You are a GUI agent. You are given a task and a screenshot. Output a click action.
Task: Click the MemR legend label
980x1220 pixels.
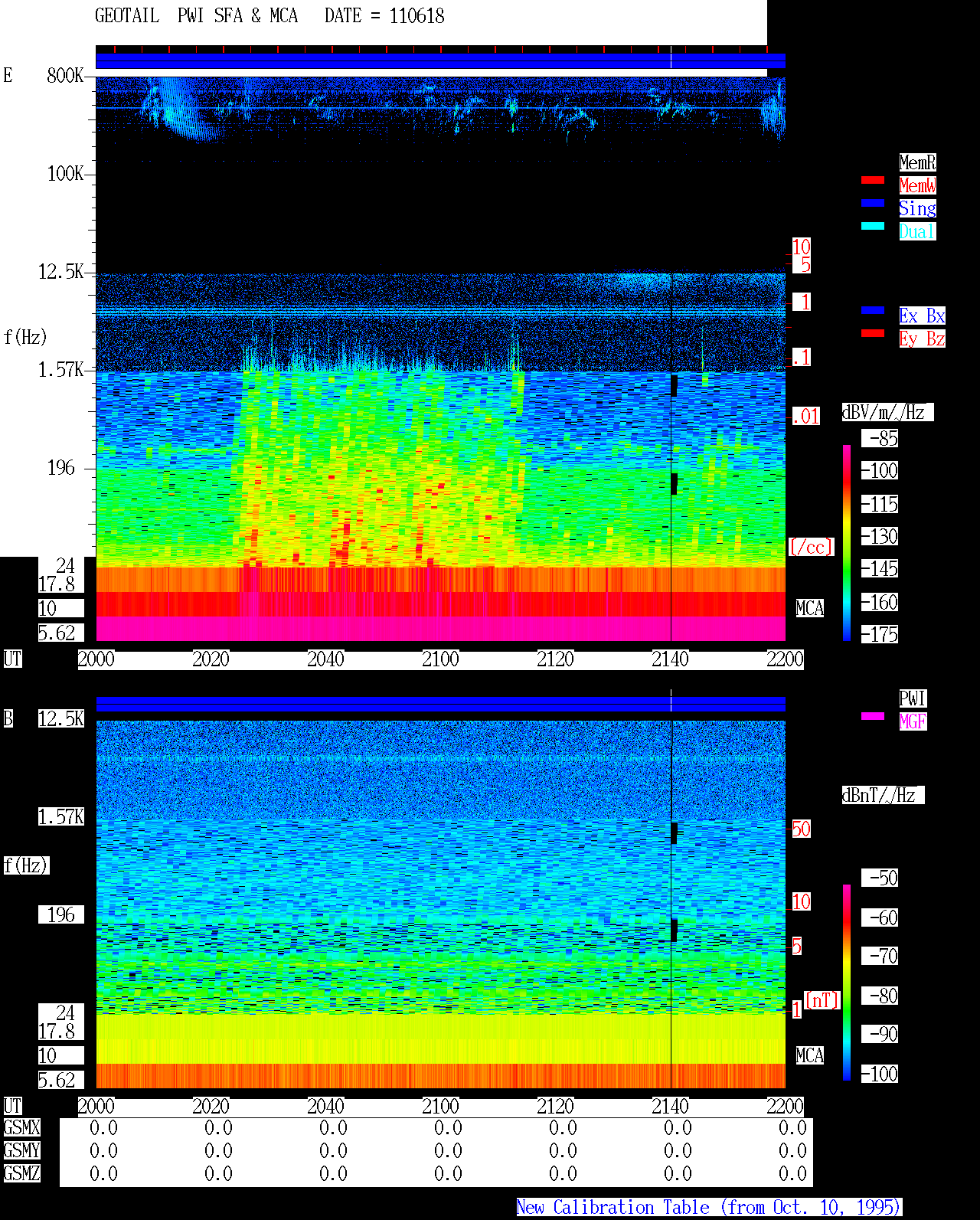[x=917, y=162]
